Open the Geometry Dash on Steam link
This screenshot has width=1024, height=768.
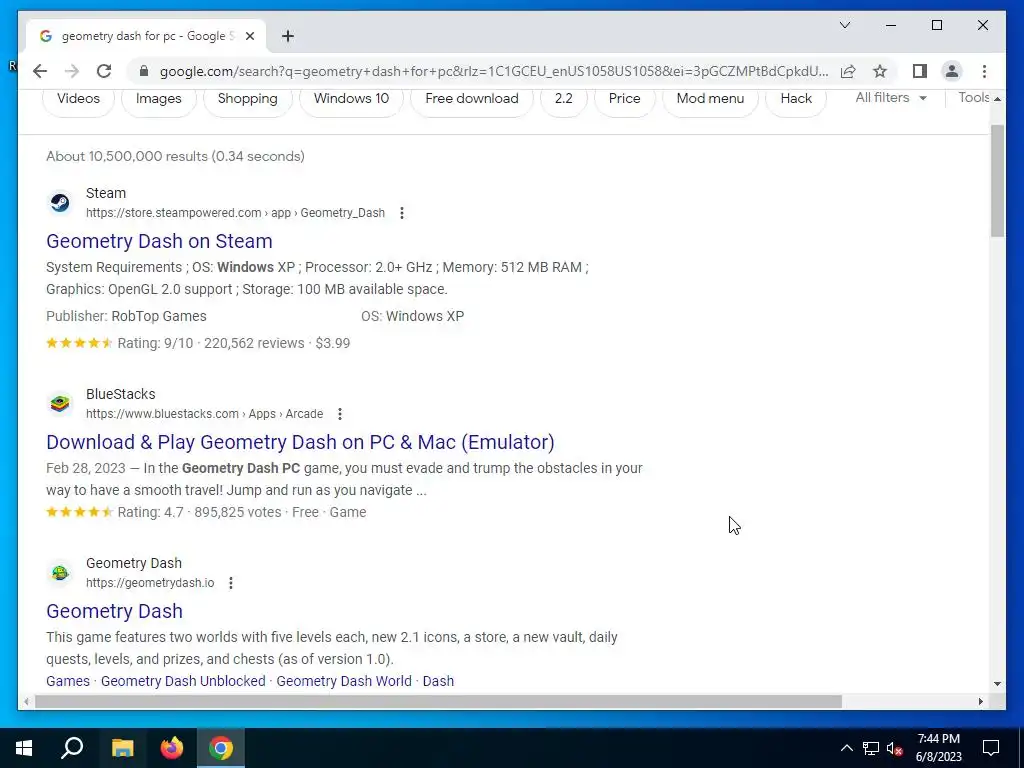coord(159,241)
